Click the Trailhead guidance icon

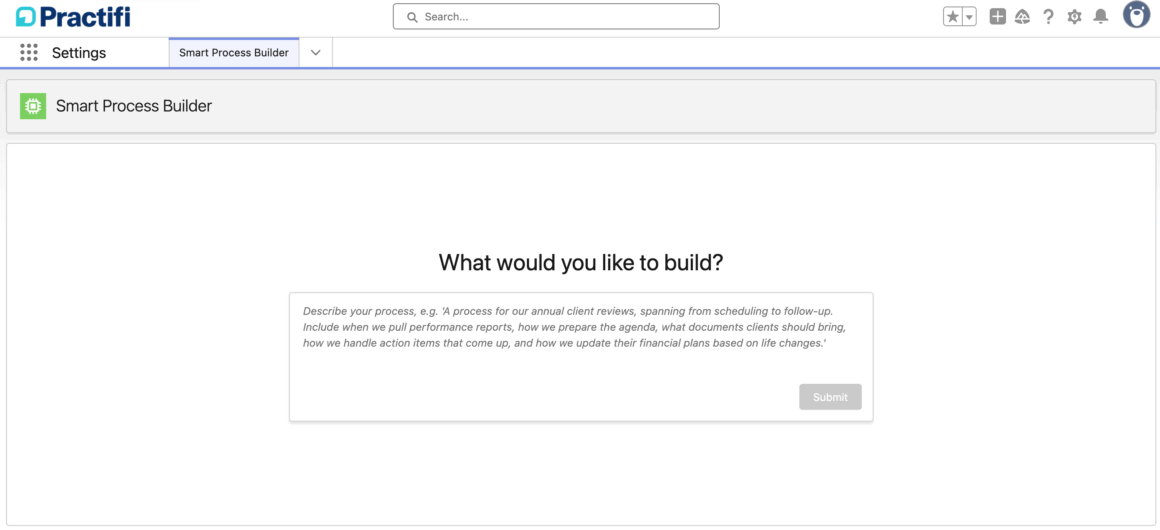click(x=1022, y=17)
